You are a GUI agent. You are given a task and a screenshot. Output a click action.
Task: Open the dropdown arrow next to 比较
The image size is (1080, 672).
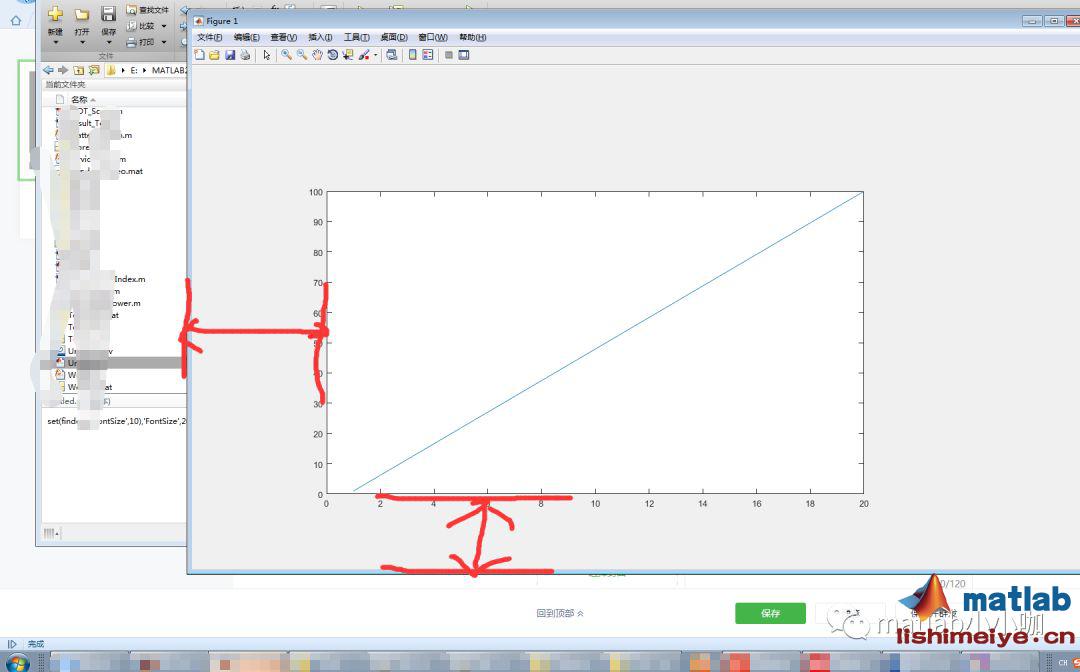point(164,26)
